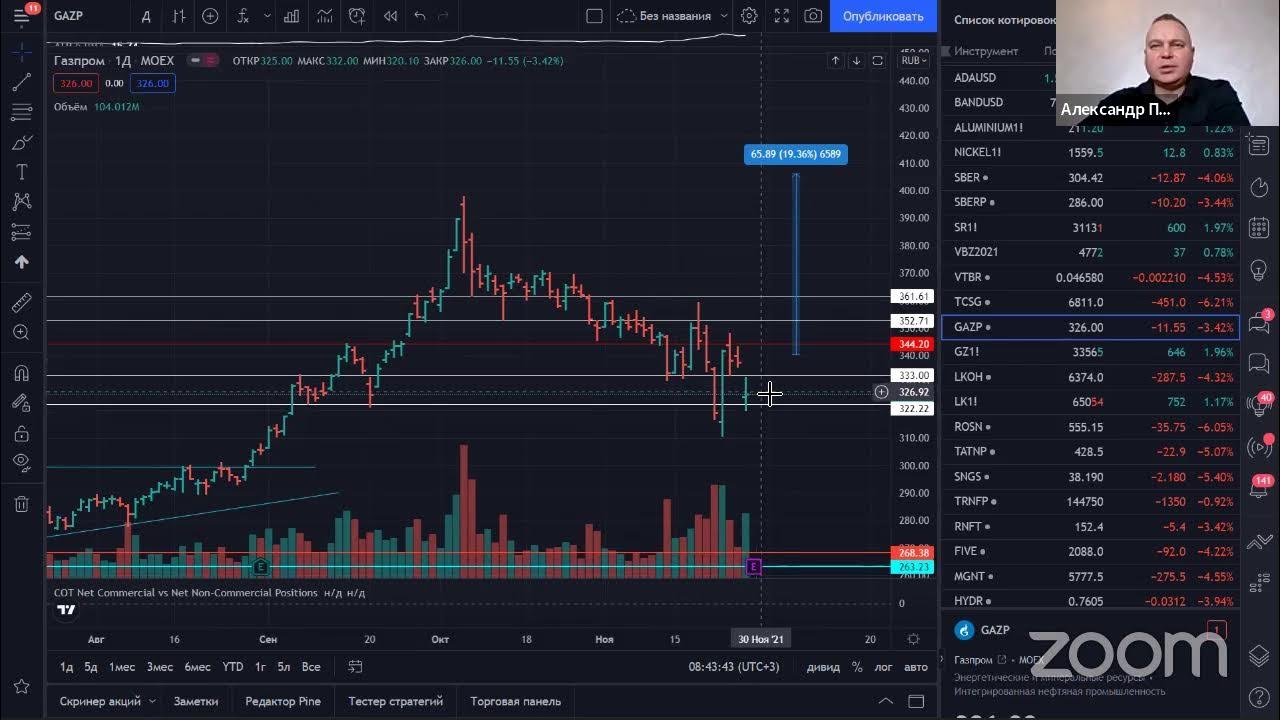
Task: Open candle chart style selector
Action: (179, 16)
